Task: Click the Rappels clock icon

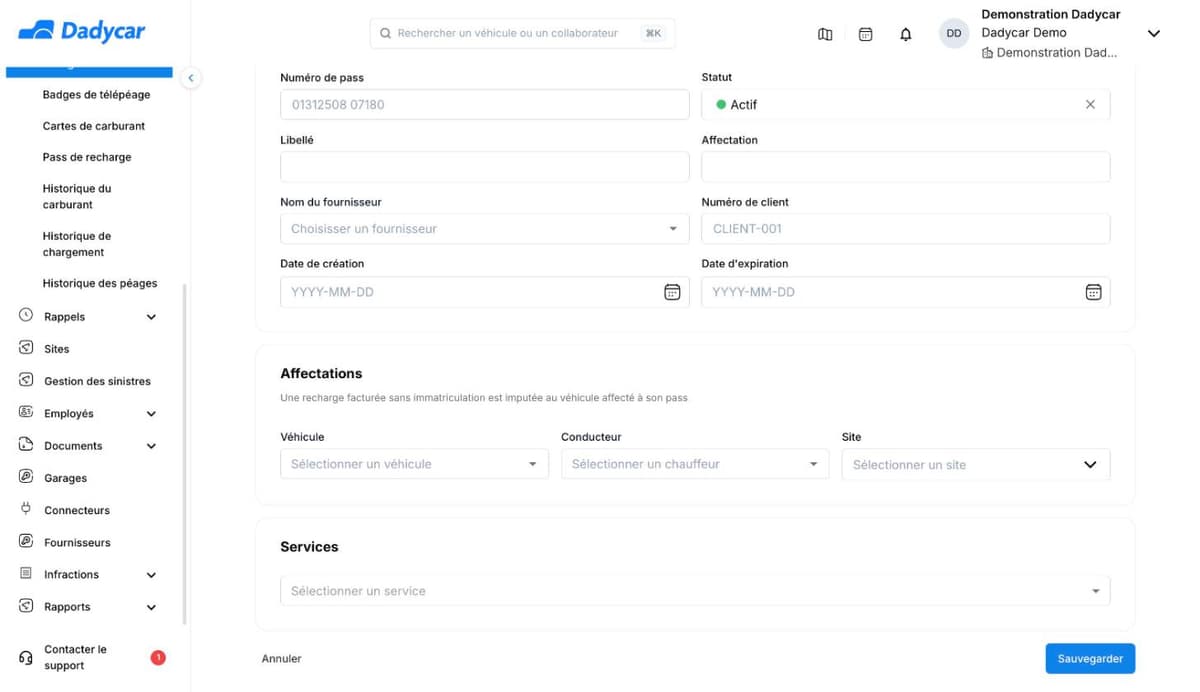Action: (x=26, y=316)
